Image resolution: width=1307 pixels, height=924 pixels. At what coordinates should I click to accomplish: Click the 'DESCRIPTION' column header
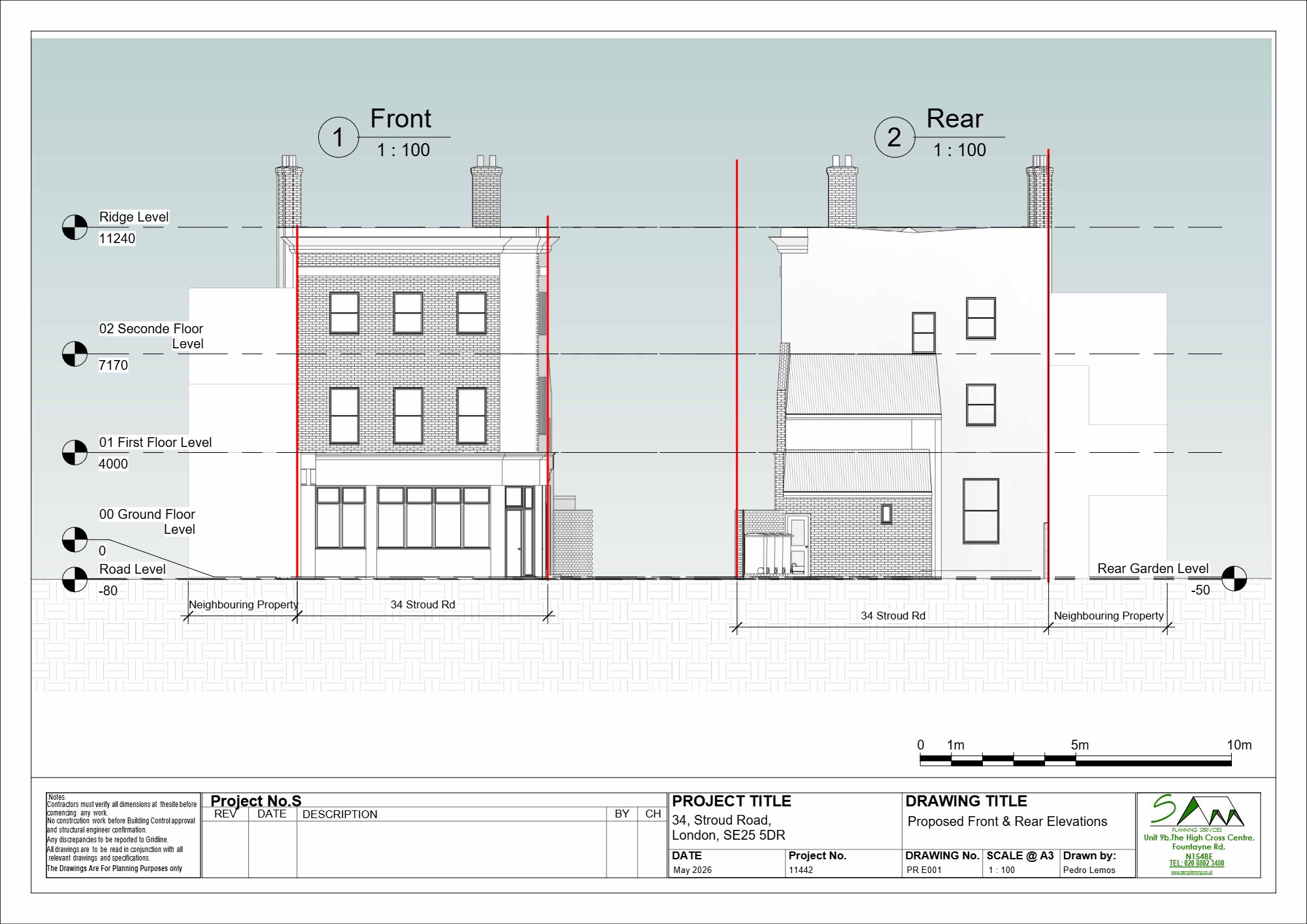[x=340, y=815]
